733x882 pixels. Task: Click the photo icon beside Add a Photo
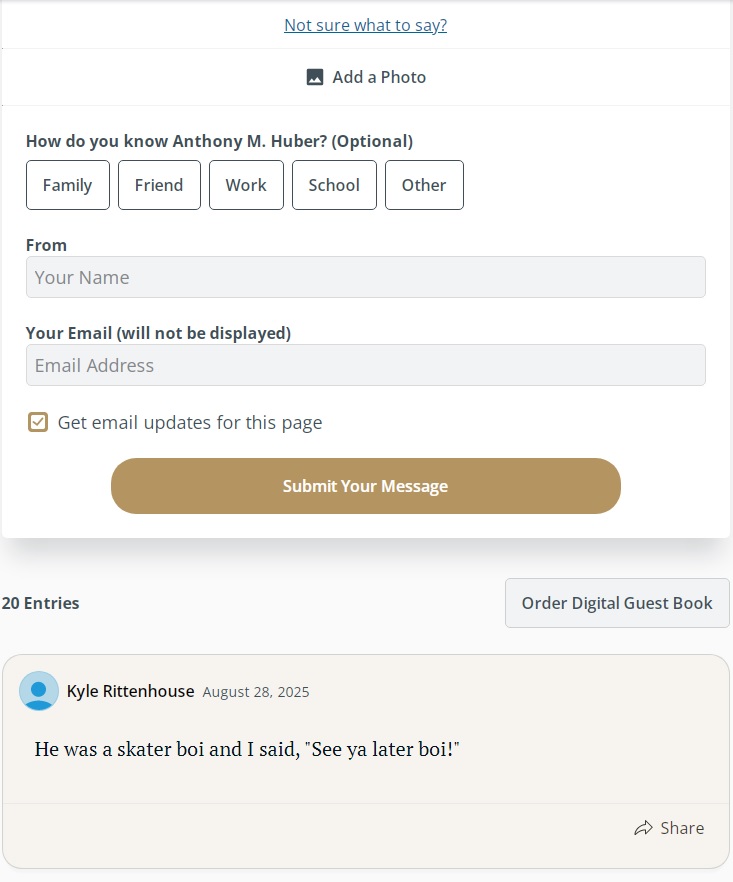315,77
